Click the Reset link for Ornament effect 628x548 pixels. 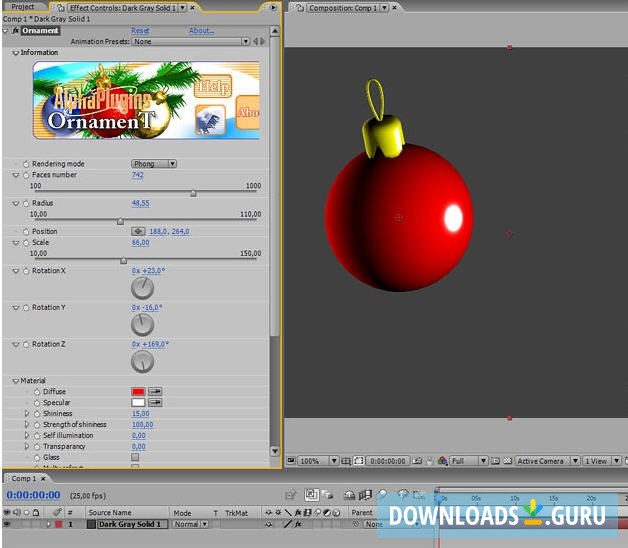pyautogui.click(x=140, y=31)
